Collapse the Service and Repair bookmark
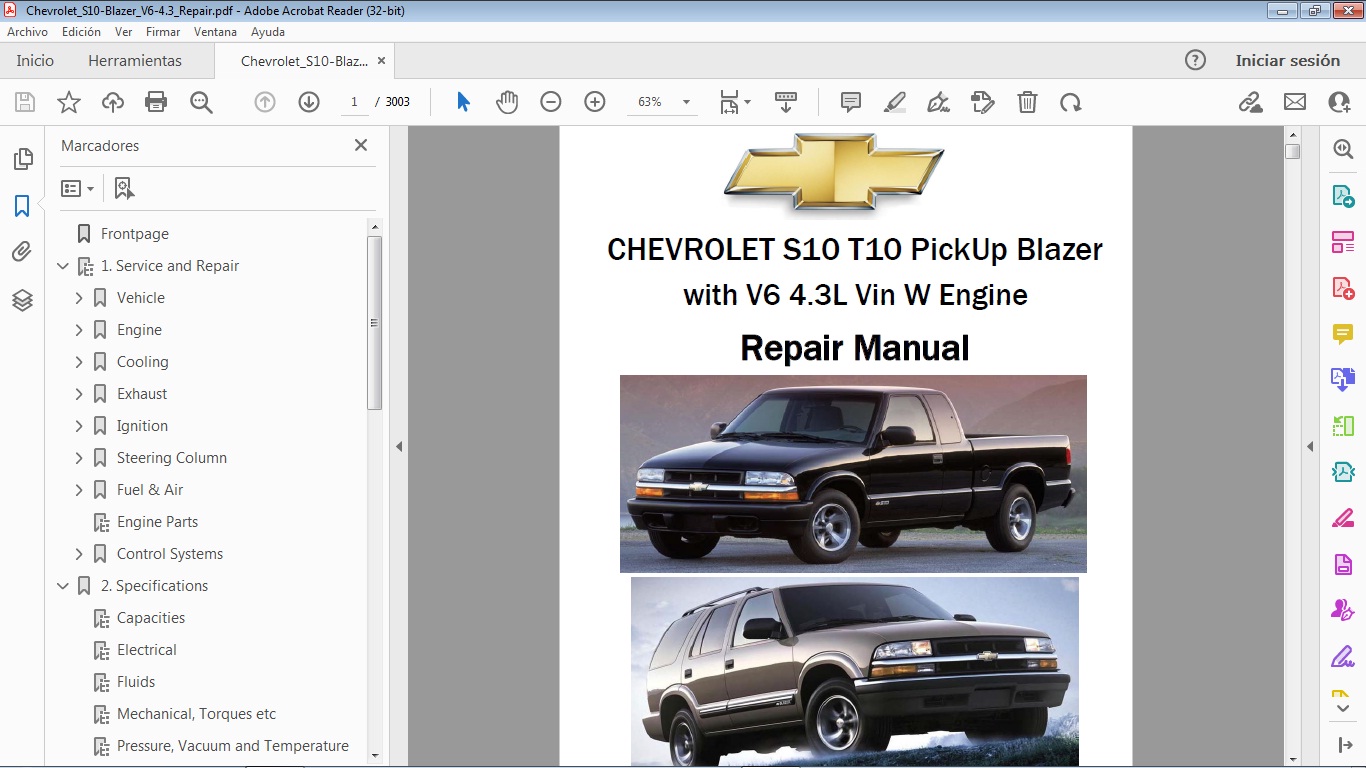Screen dimensions: 1366x768 click(x=63, y=266)
